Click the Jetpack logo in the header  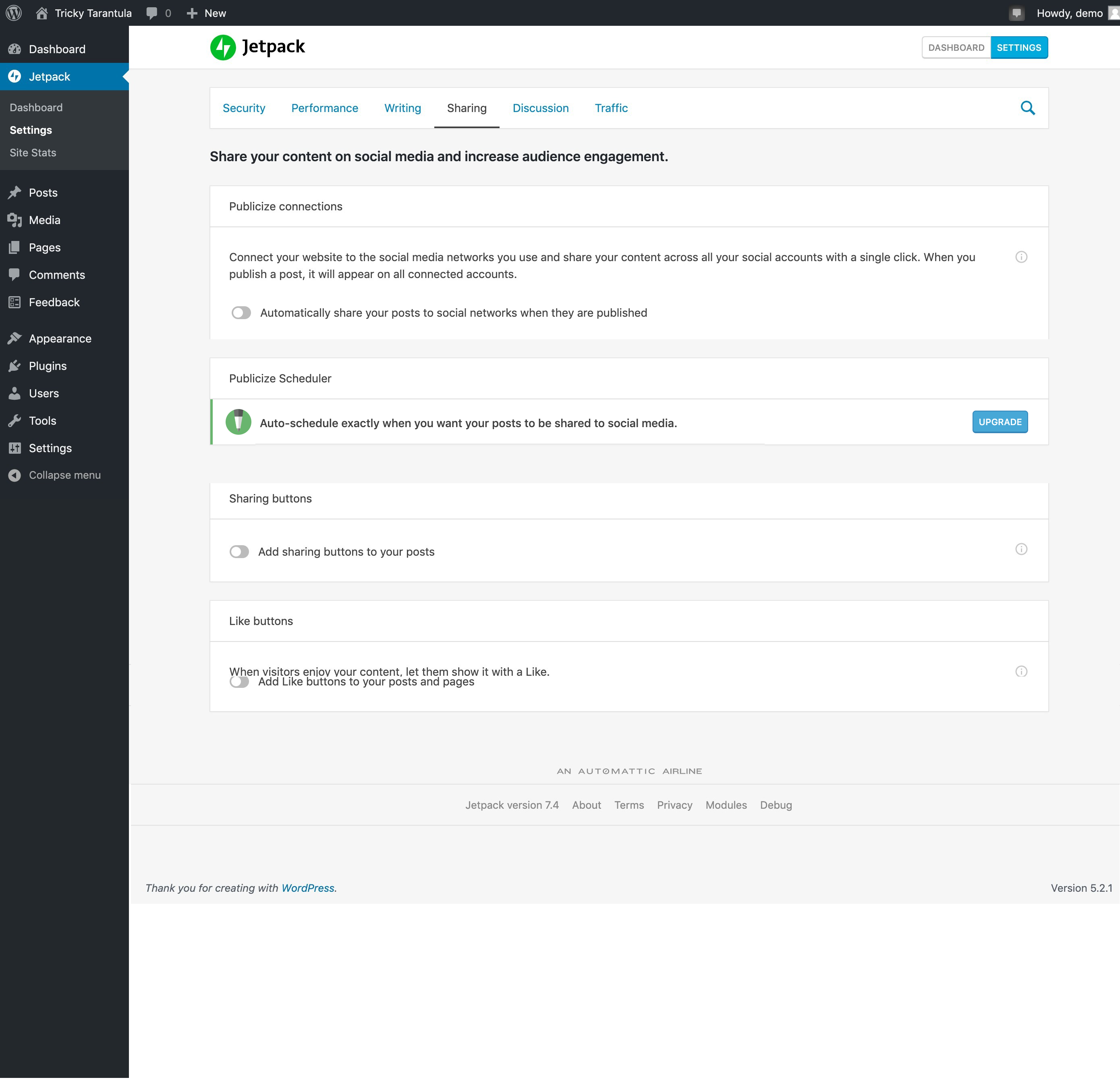click(258, 47)
